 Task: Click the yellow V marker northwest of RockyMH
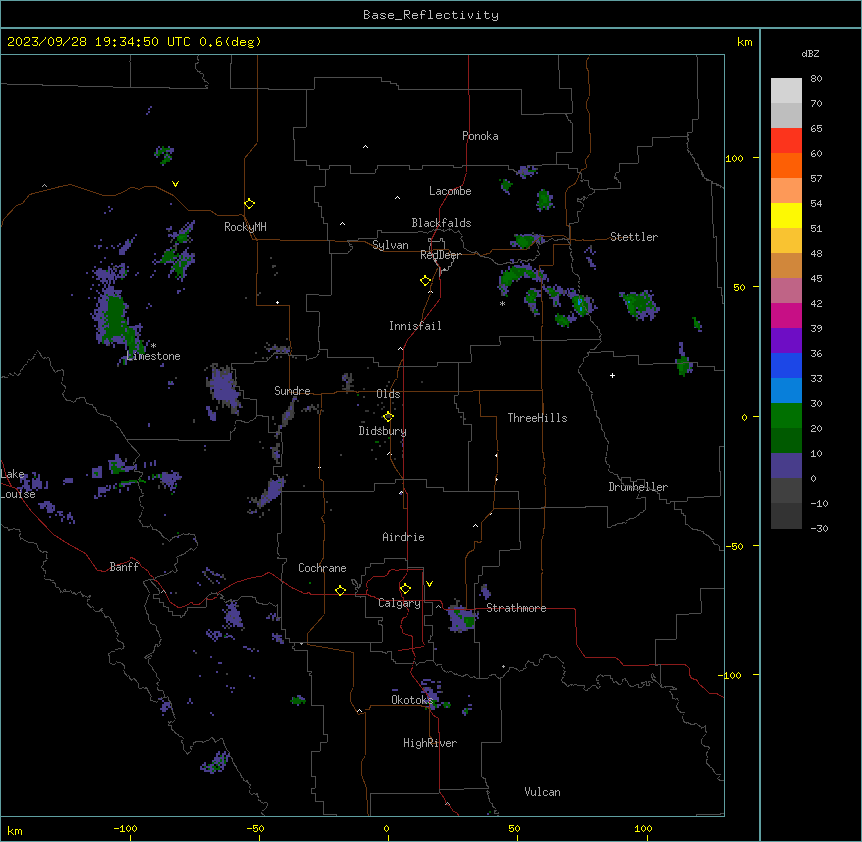pos(175,184)
